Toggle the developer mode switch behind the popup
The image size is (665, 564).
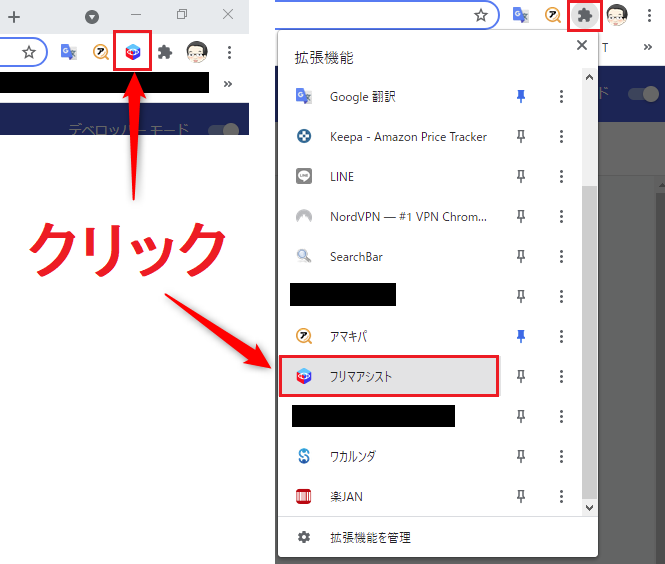pyautogui.click(x=643, y=93)
